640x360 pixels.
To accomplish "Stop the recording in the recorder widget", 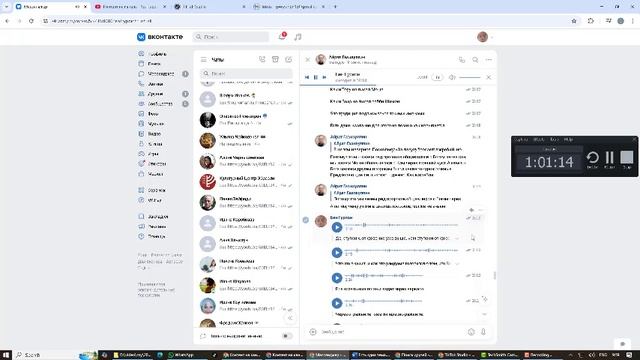I will (x=627, y=158).
